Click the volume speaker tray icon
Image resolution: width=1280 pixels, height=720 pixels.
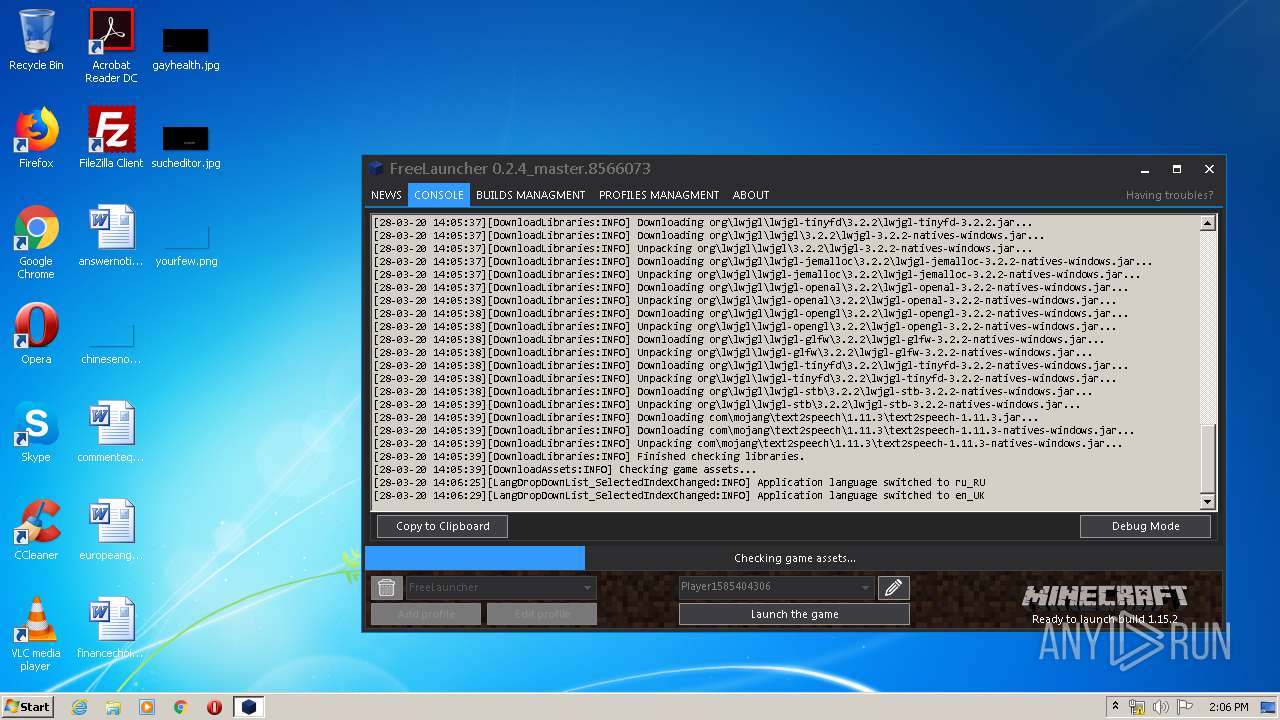pyautogui.click(x=1161, y=707)
